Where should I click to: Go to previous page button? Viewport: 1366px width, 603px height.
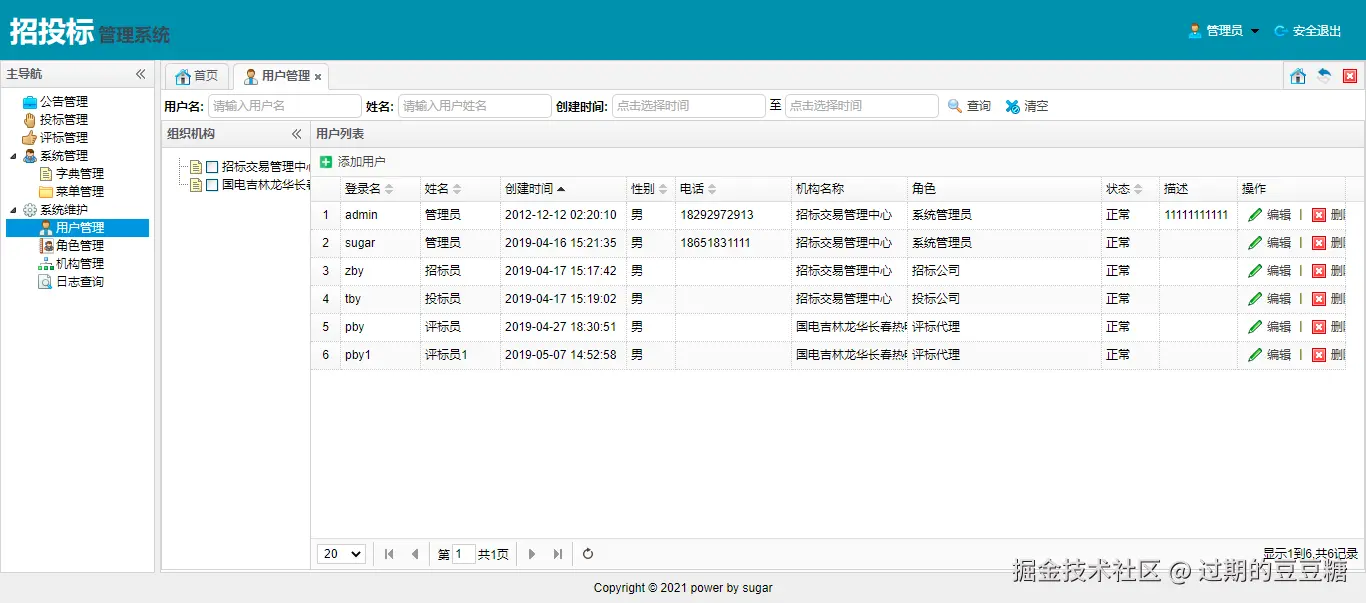point(415,554)
